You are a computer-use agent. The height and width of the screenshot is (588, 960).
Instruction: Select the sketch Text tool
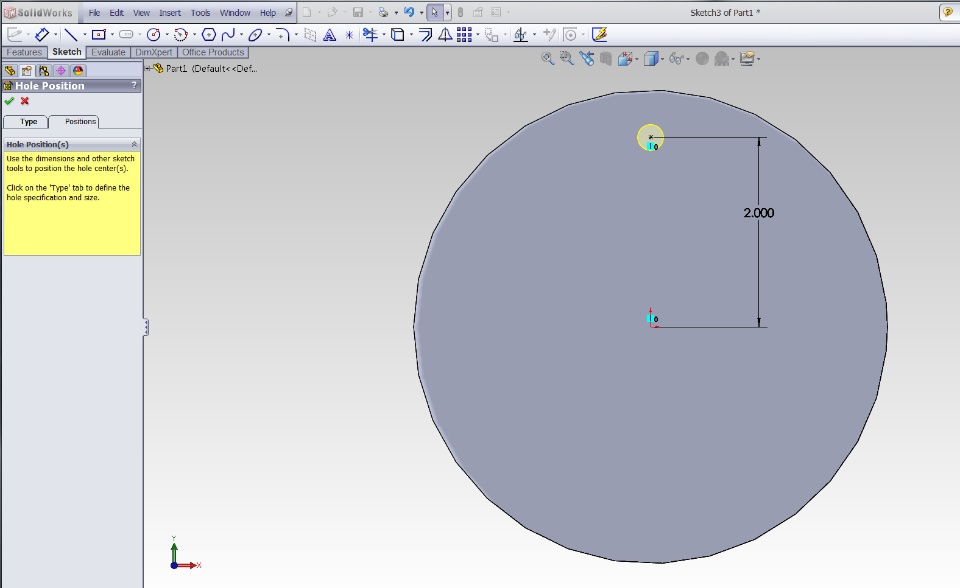[x=329, y=35]
